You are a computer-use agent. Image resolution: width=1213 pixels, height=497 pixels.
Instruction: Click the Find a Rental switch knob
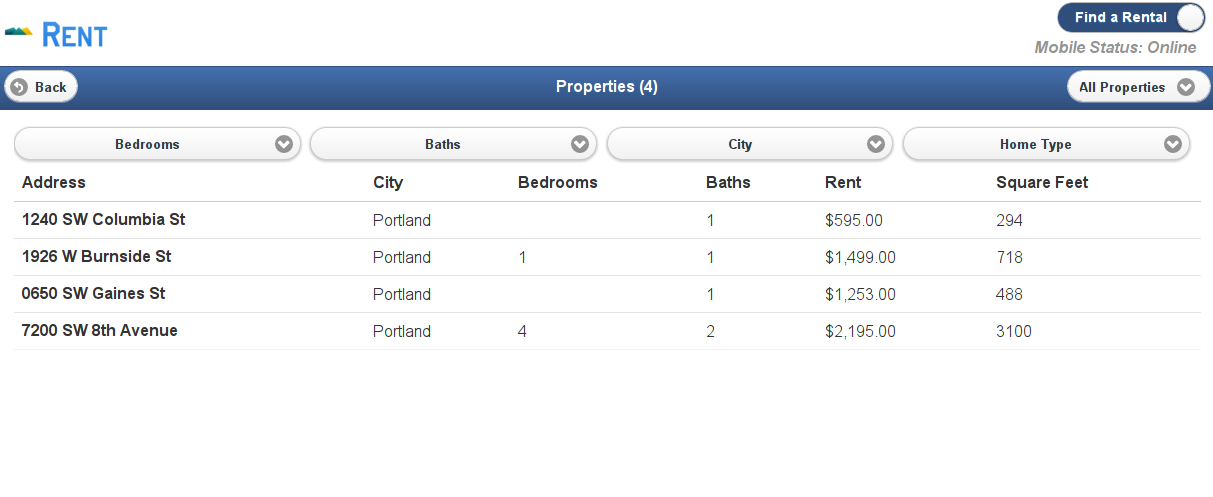click(x=1190, y=18)
